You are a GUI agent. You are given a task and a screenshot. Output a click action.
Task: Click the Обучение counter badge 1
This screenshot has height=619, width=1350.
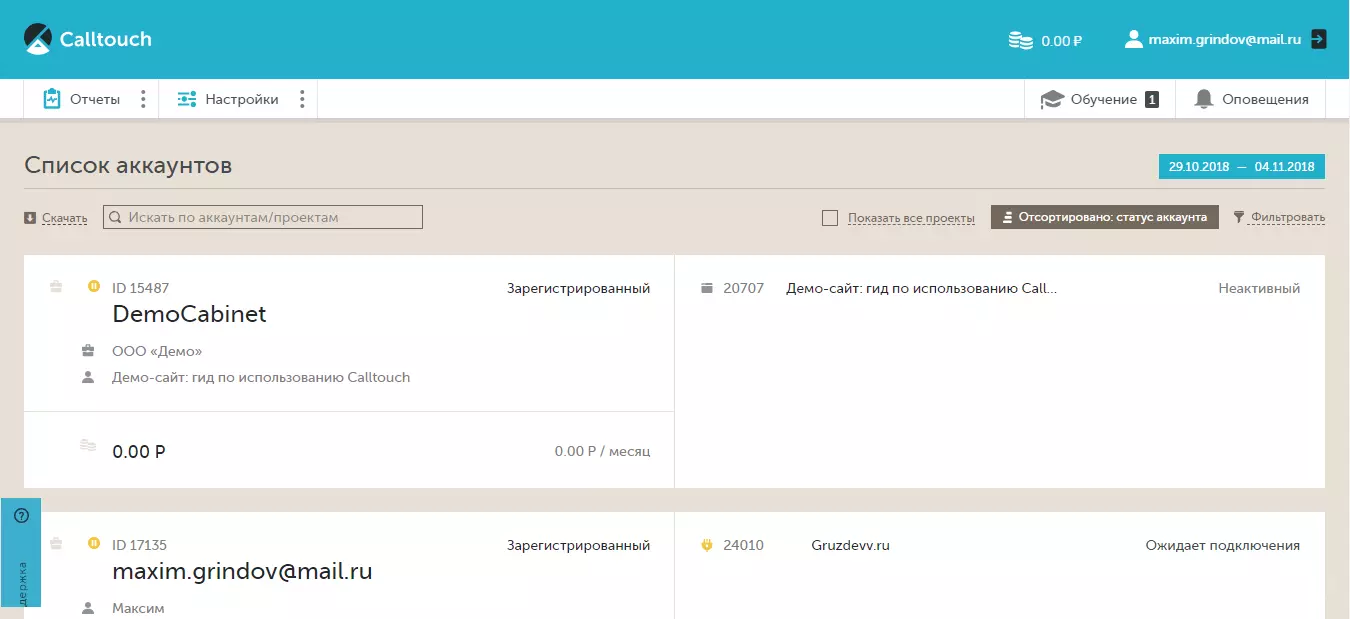pyautogui.click(x=1152, y=99)
